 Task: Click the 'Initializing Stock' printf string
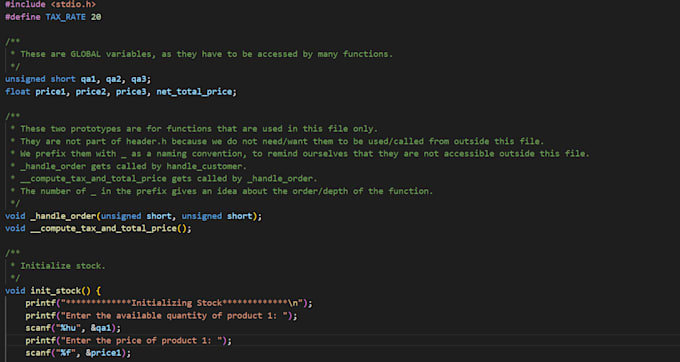183,303
